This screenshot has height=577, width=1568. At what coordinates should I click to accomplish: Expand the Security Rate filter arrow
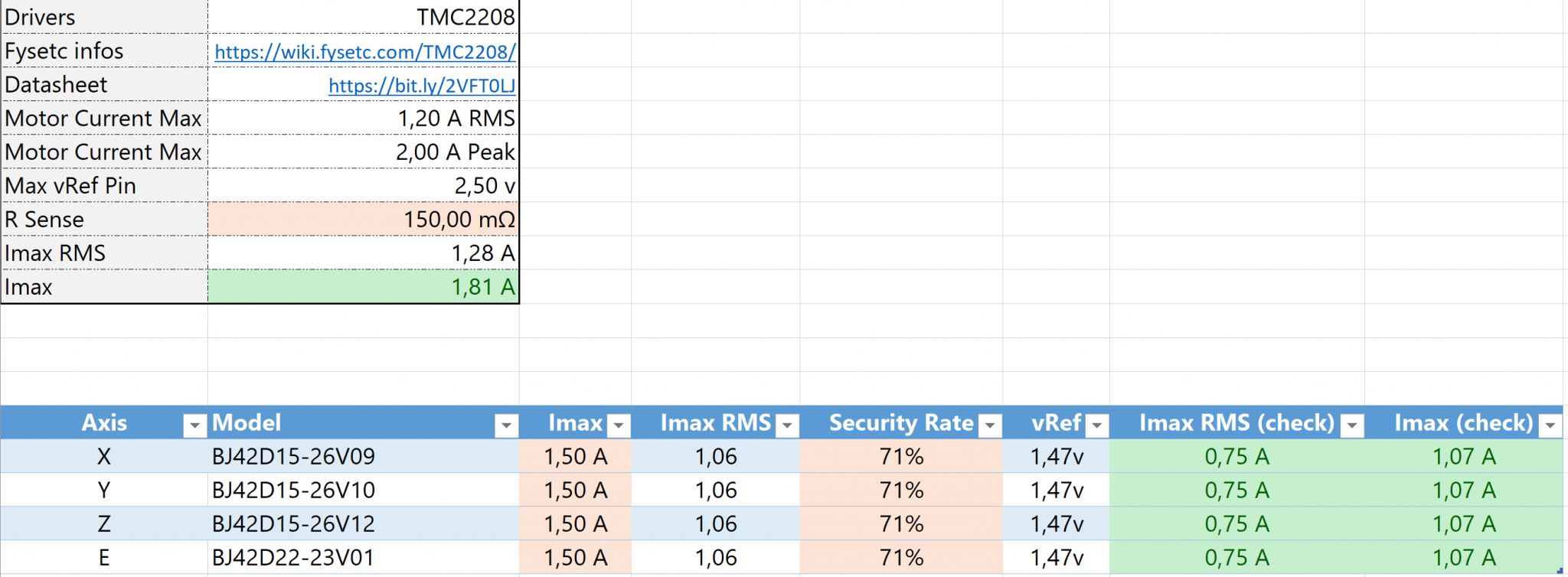point(990,425)
